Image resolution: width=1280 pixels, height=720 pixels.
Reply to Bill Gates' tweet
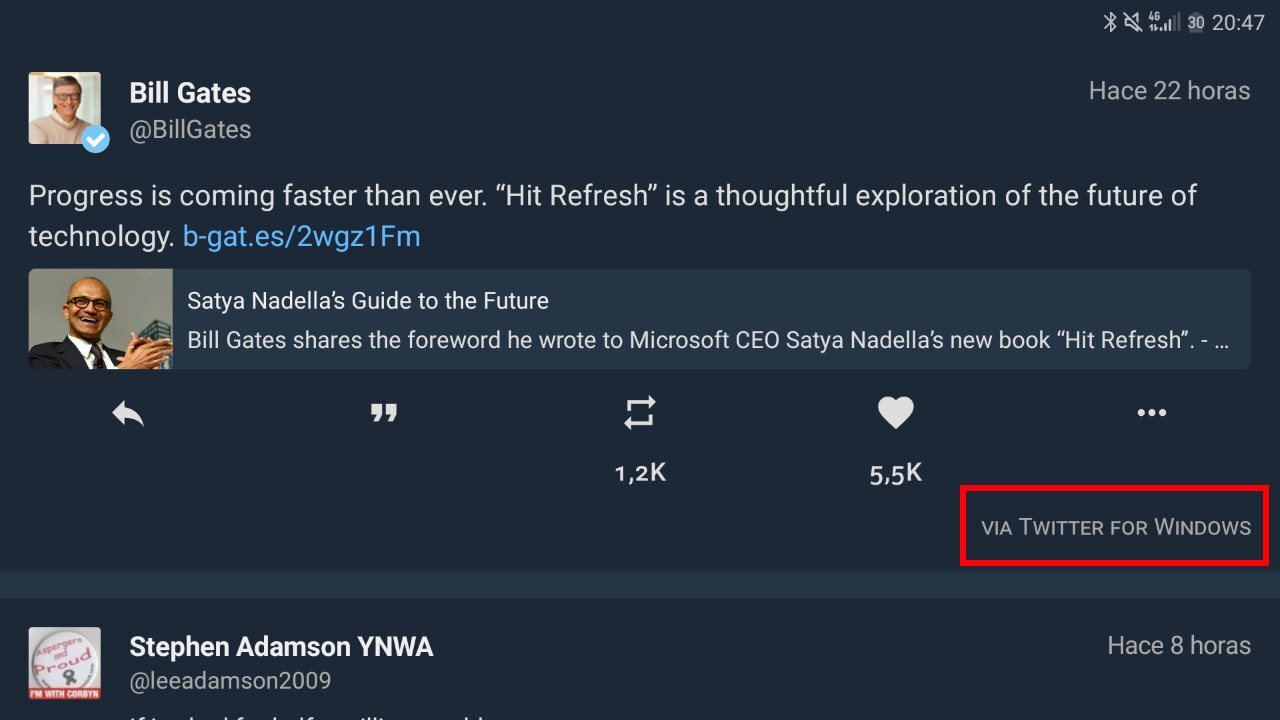[x=128, y=413]
